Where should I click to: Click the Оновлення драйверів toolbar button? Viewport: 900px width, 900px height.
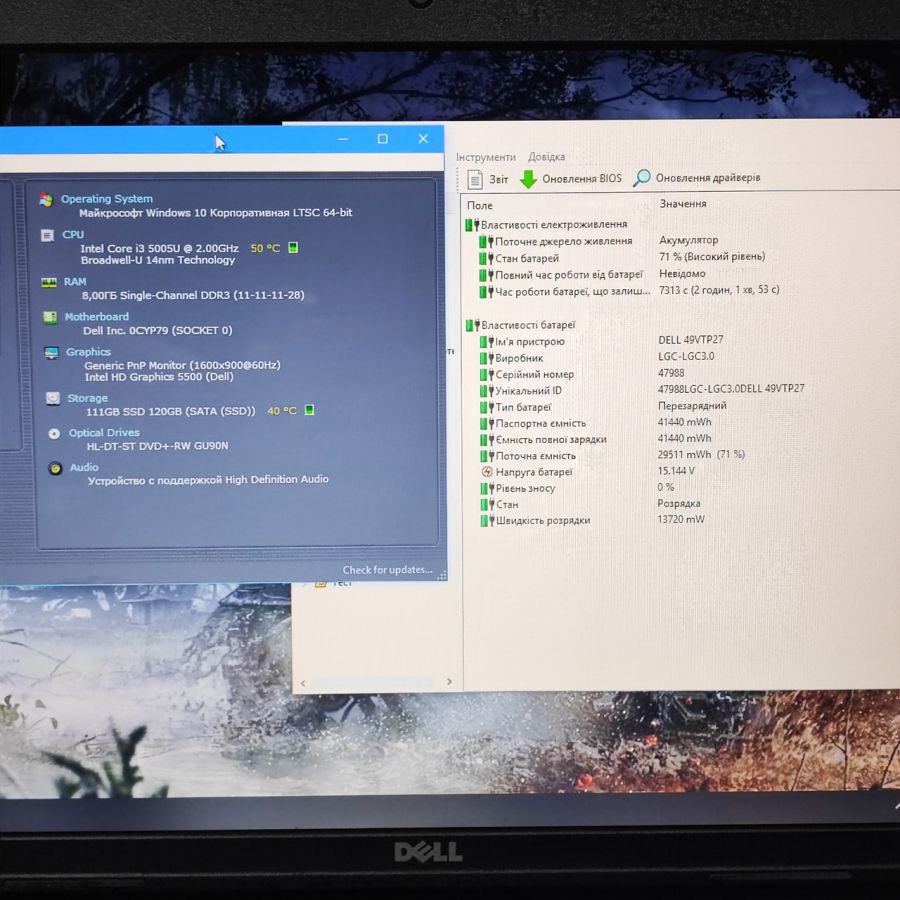[697, 177]
